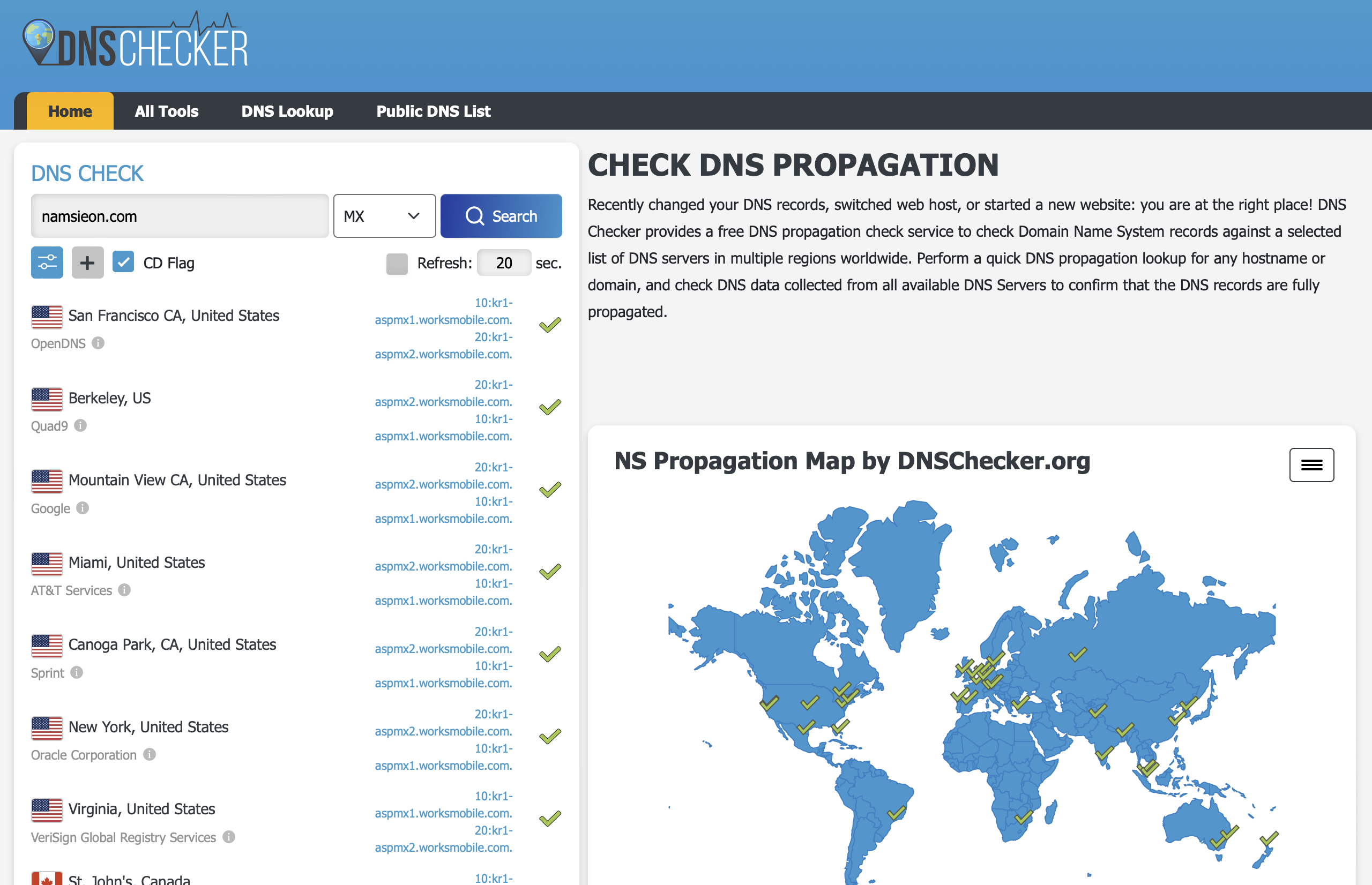Open the MX record type dropdown
The height and width of the screenshot is (885, 1372).
pyautogui.click(x=384, y=216)
